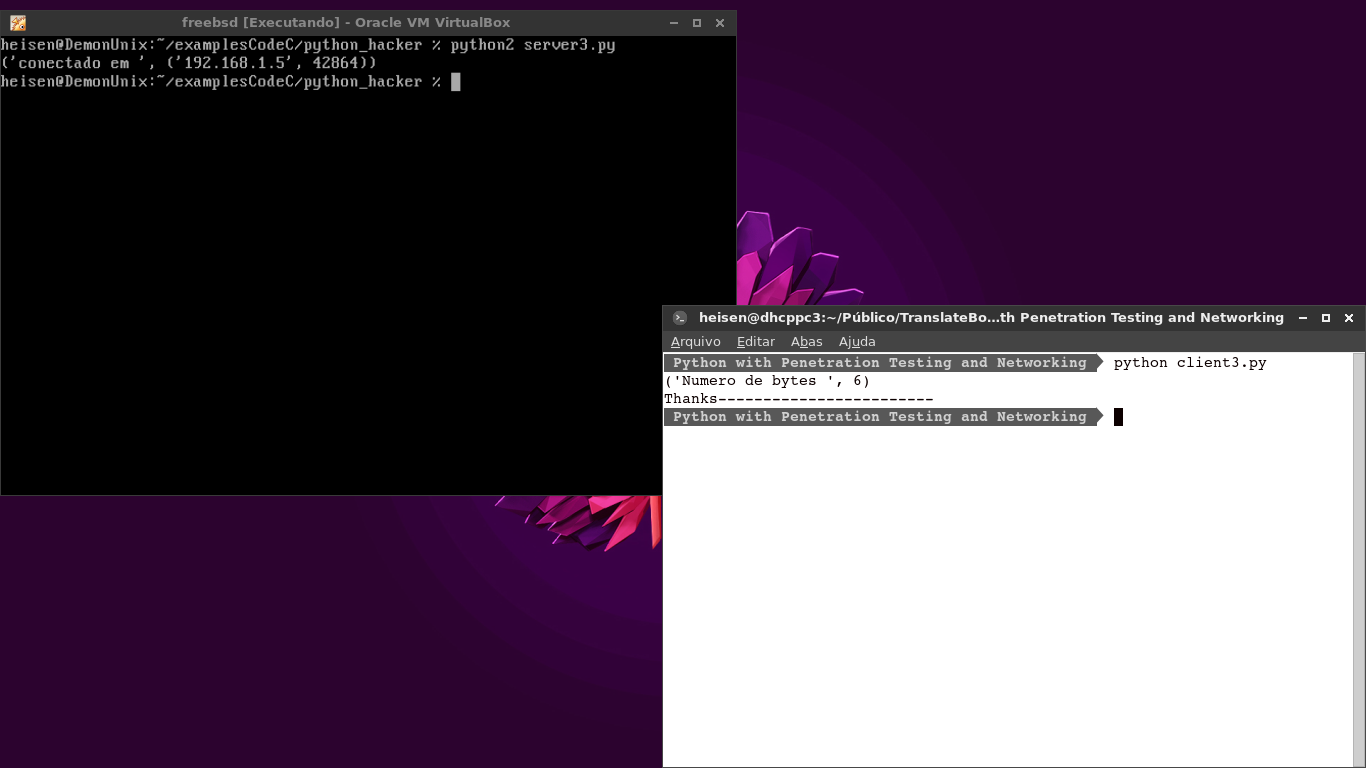Open the Ajuda menu

coord(857,342)
